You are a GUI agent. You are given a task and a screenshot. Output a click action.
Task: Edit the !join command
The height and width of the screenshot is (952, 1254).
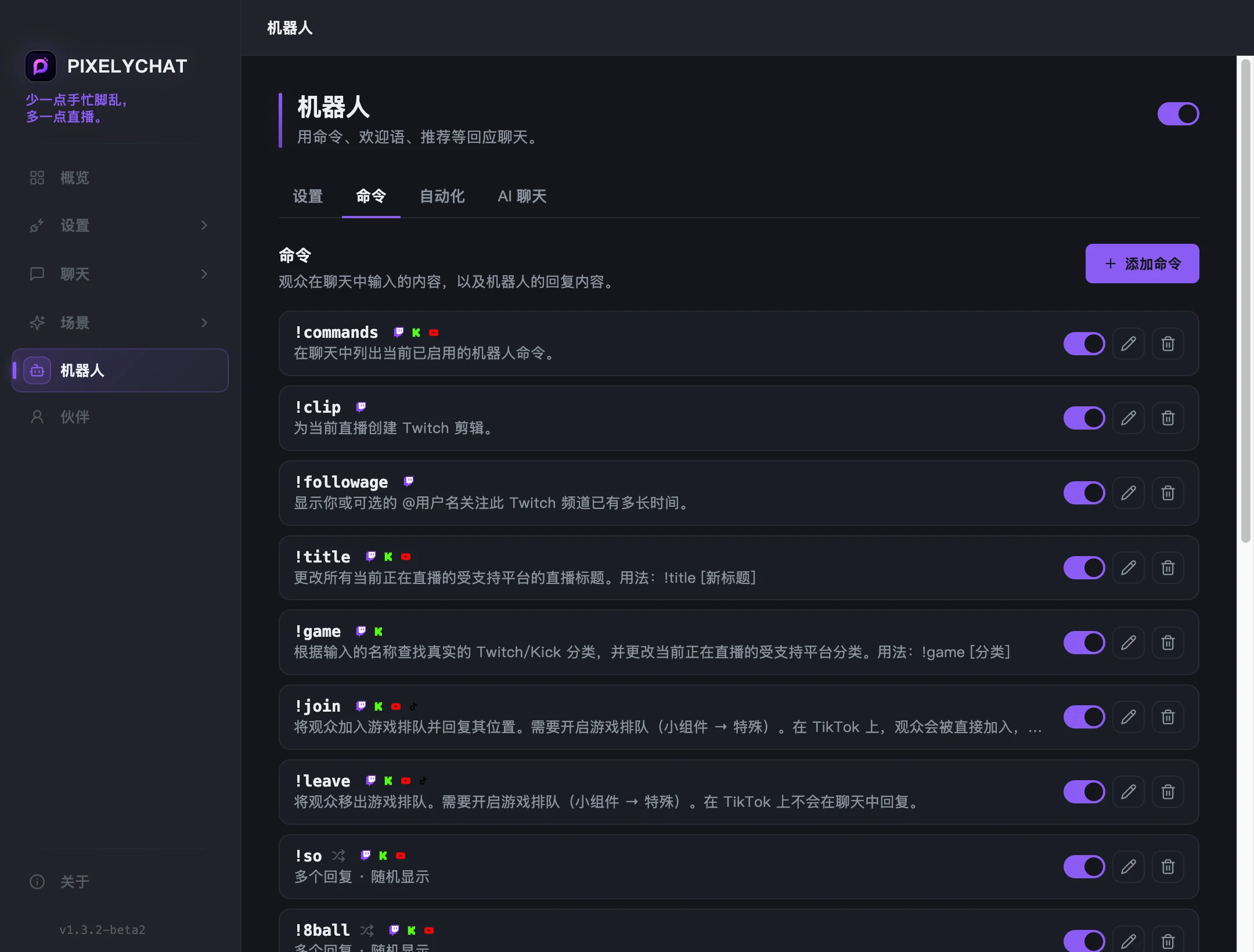(x=1129, y=717)
